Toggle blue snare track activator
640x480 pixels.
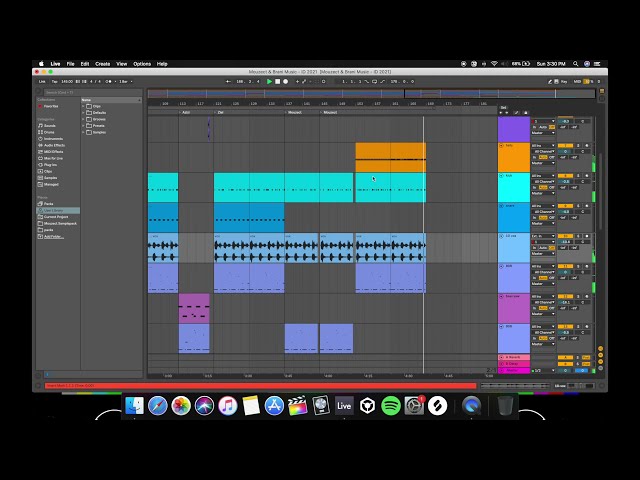(565, 206)
